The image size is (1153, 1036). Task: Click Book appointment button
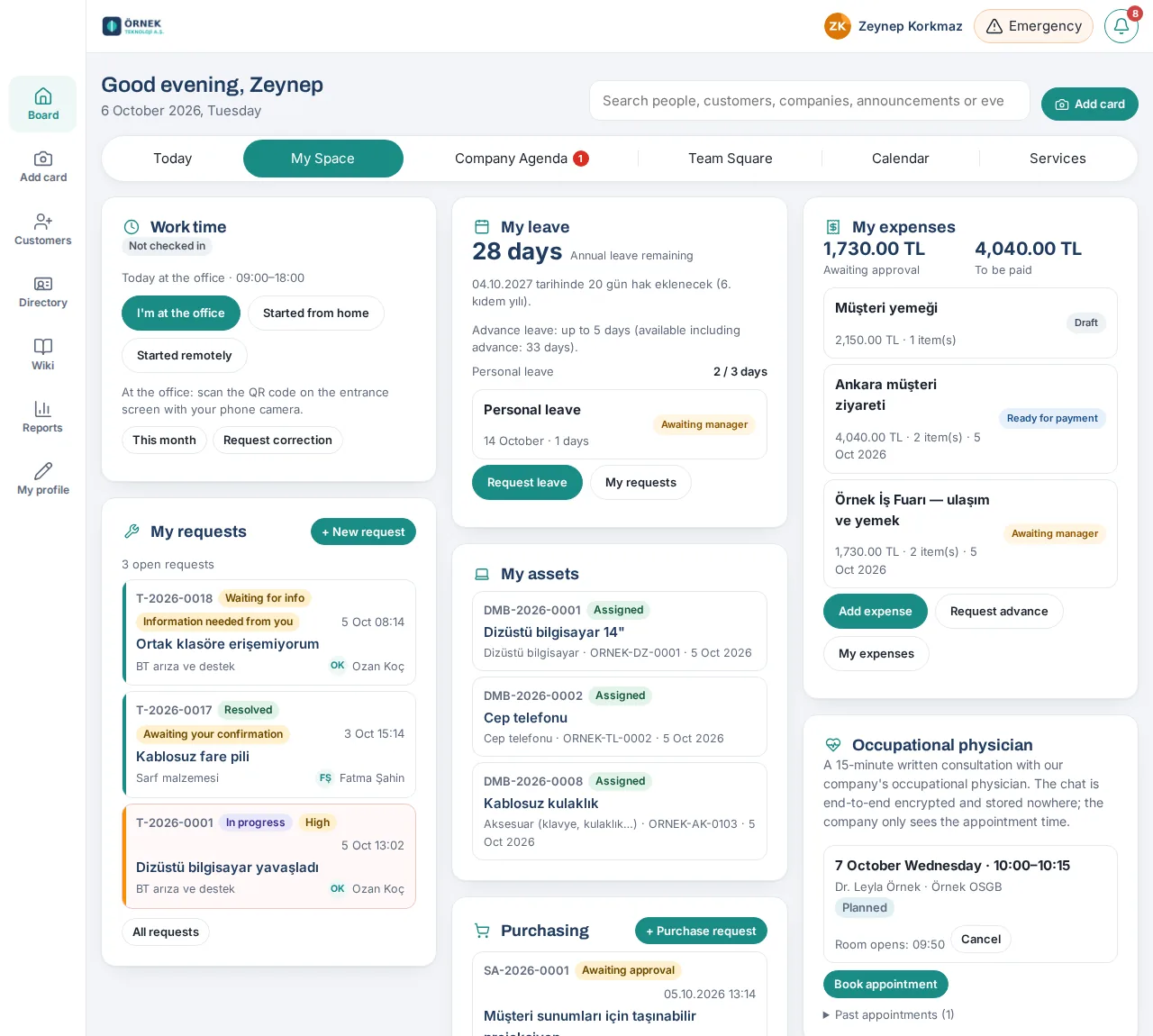[885, 985]
